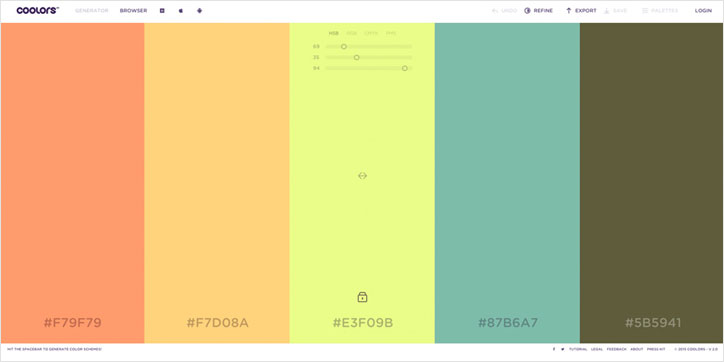Click the move arrows icon on yellow-green column
Screen dimensions: 724x362
coord(362,175)
